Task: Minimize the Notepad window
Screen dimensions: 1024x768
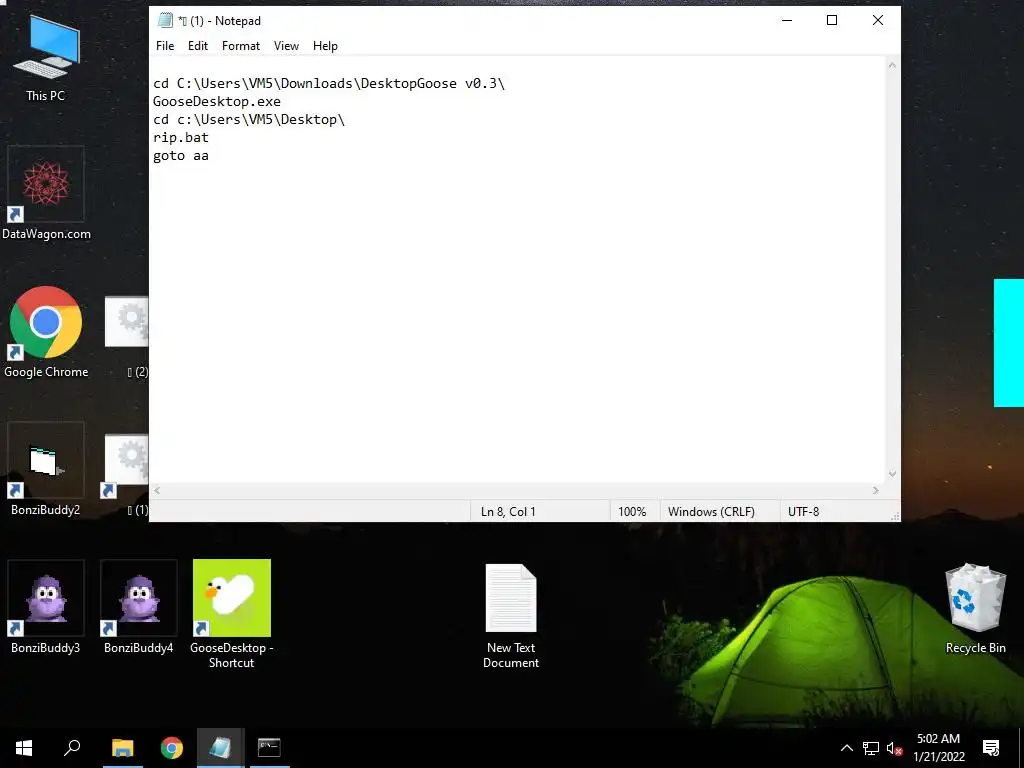Action: pos(787,20)
